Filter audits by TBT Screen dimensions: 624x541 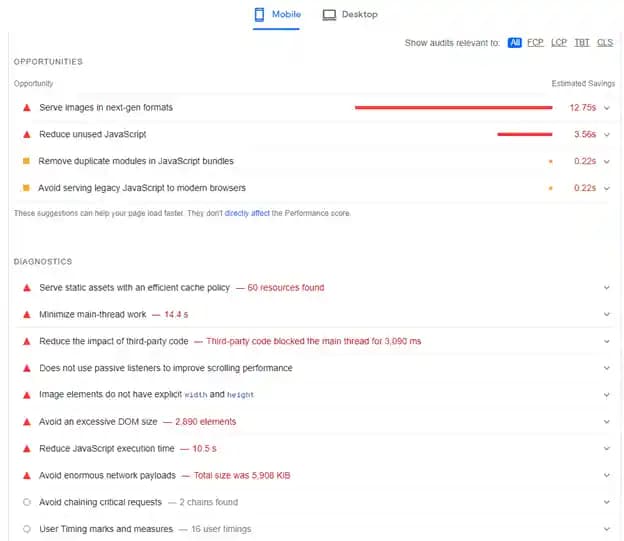coord(581,43)
